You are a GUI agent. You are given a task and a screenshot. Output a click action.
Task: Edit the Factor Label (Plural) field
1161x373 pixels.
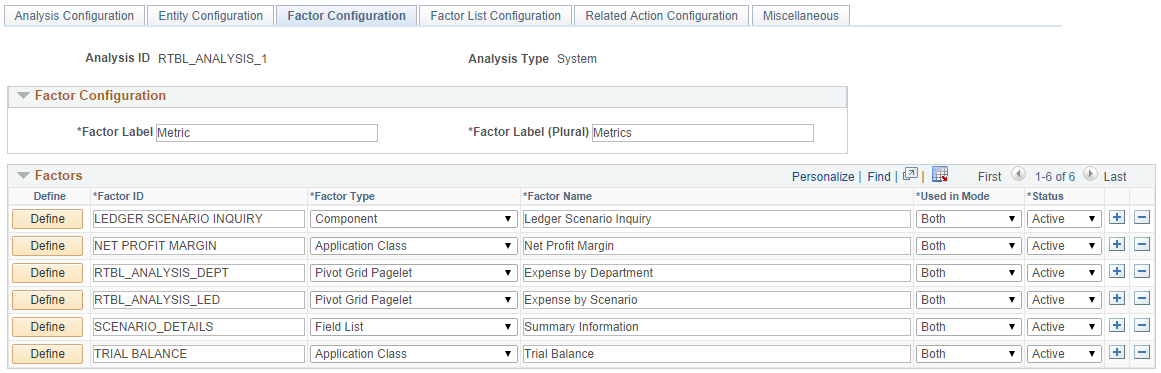click(x=703, y=132)
